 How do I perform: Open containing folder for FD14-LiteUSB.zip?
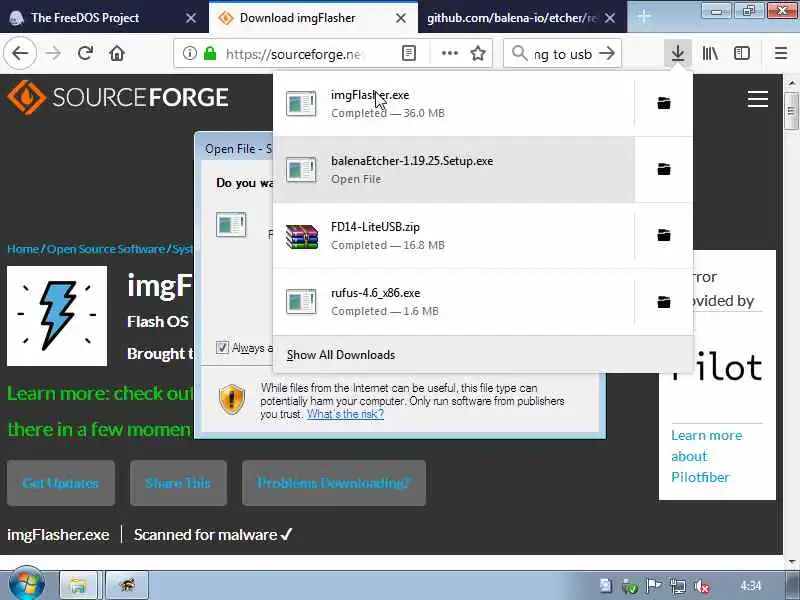coord(664,235)
